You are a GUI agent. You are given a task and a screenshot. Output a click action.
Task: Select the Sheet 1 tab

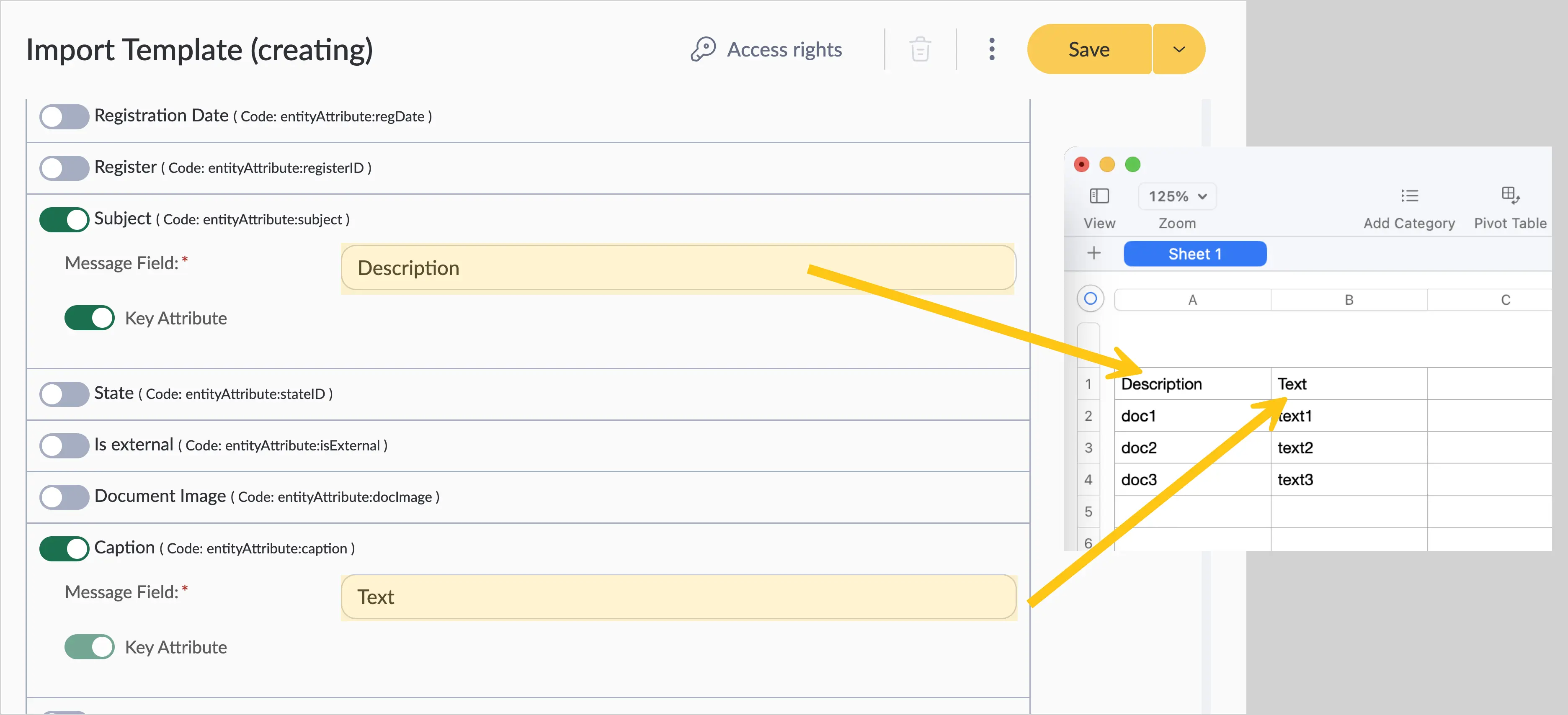click(x=1195, y=254)
